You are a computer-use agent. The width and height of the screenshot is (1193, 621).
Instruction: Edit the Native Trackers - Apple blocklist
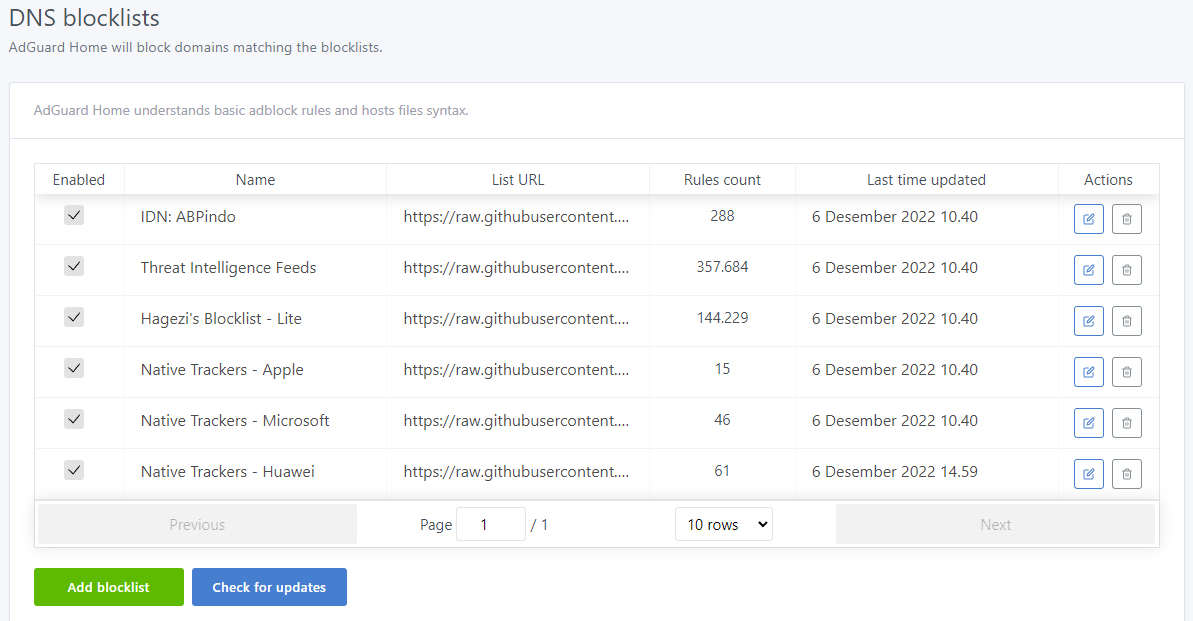[x=1088, y=371]
